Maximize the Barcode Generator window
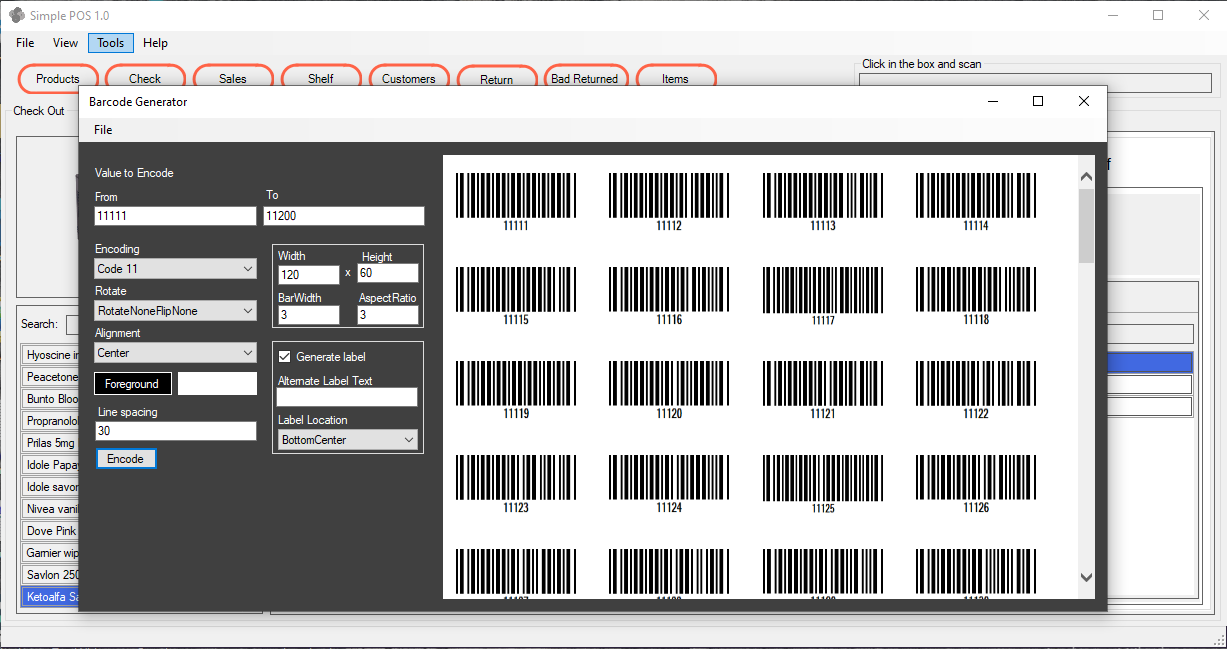The height and width of the screenshot is (649, 1227). (1037, 101)
